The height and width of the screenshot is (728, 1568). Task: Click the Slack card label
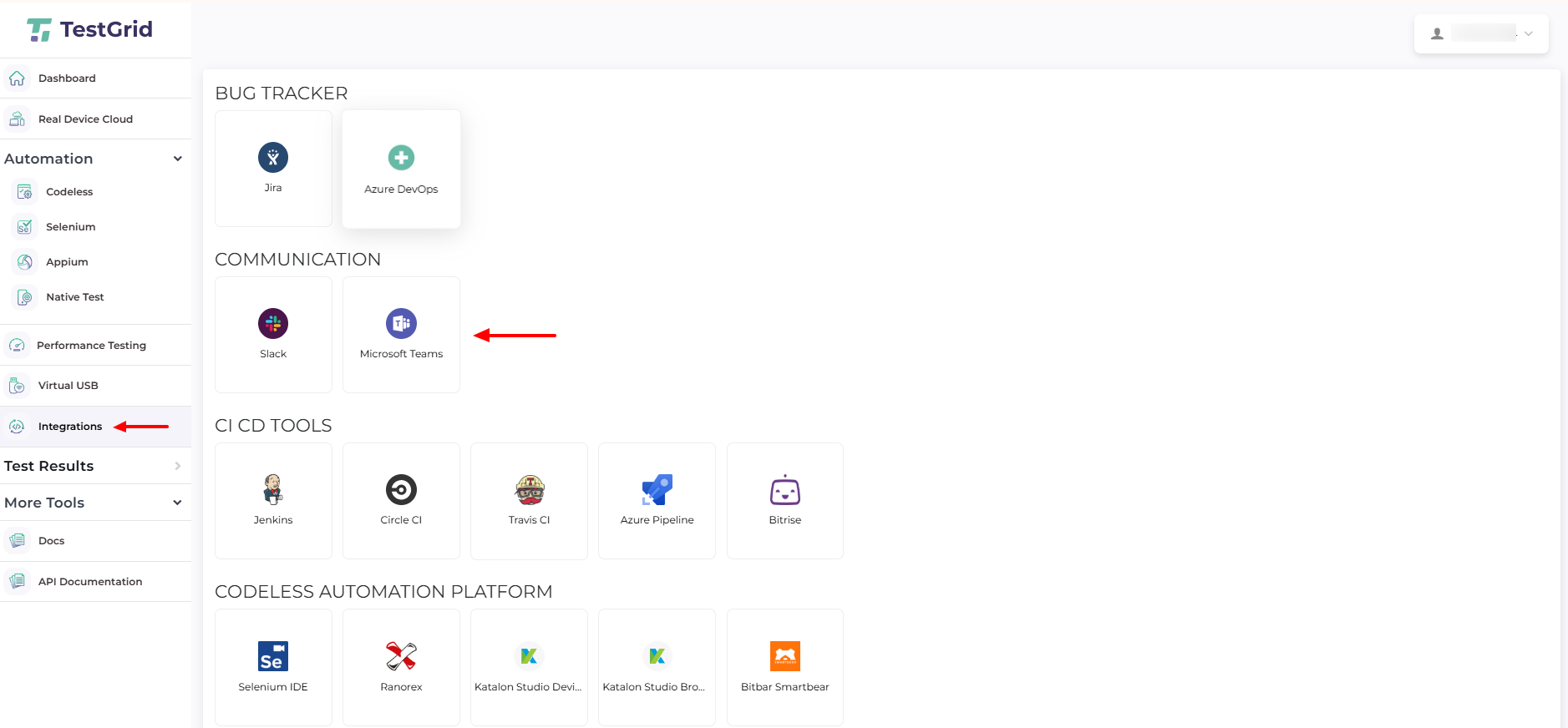[273, 354]
